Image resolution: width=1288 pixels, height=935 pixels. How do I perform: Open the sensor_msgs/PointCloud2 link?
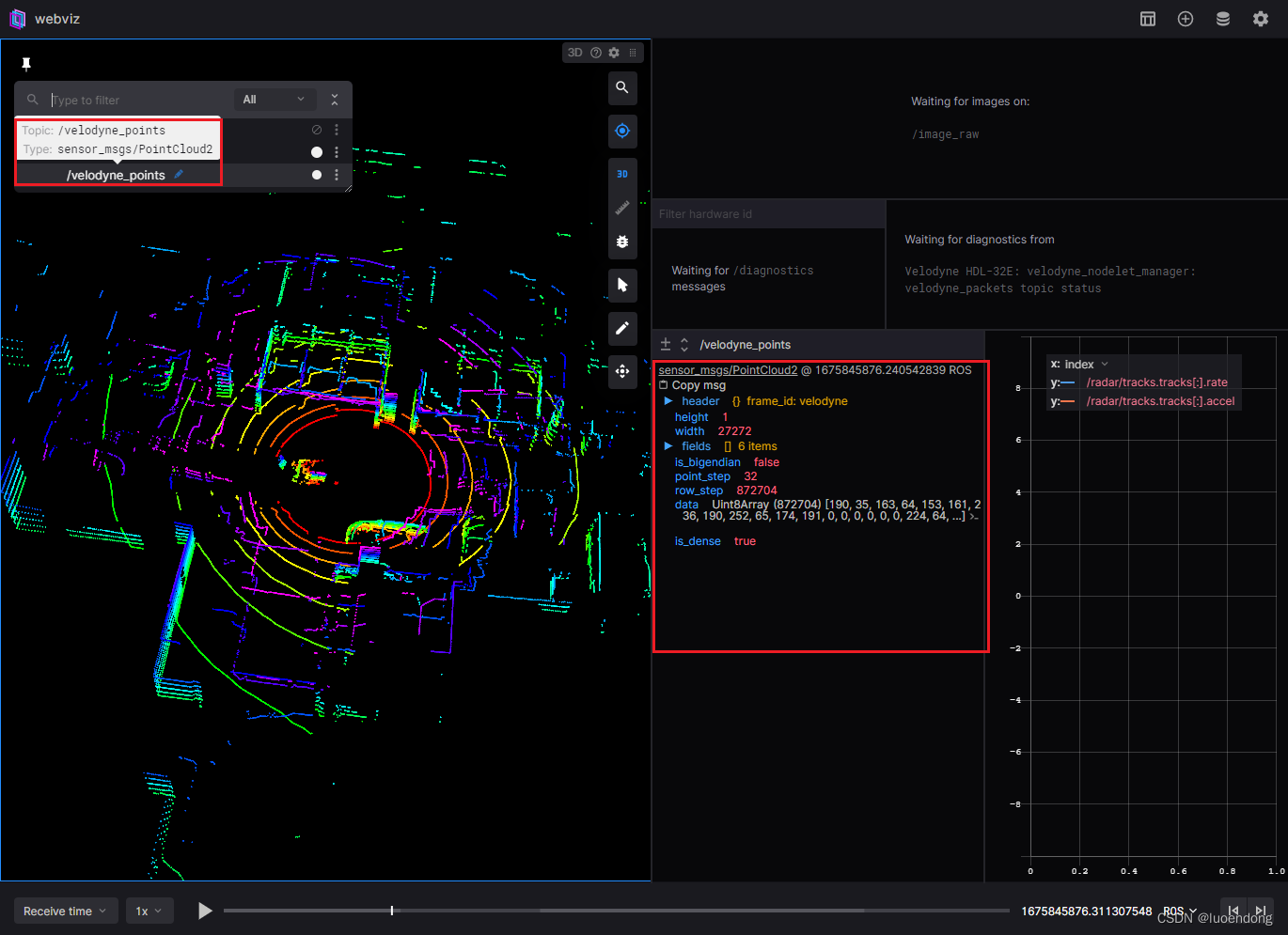point(728,370)
